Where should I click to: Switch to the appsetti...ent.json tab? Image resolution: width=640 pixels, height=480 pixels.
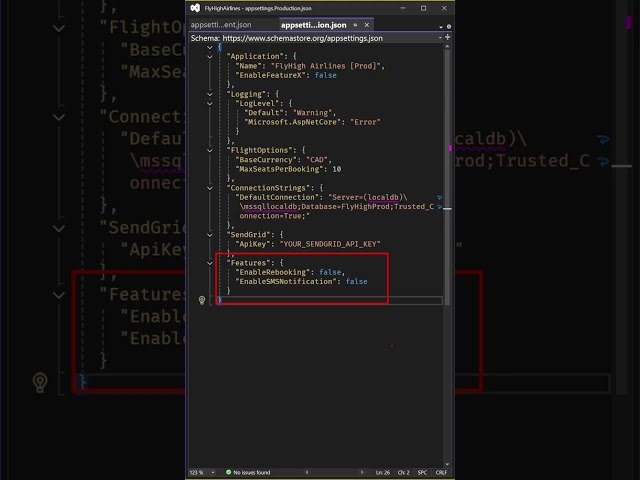point(221,25)
